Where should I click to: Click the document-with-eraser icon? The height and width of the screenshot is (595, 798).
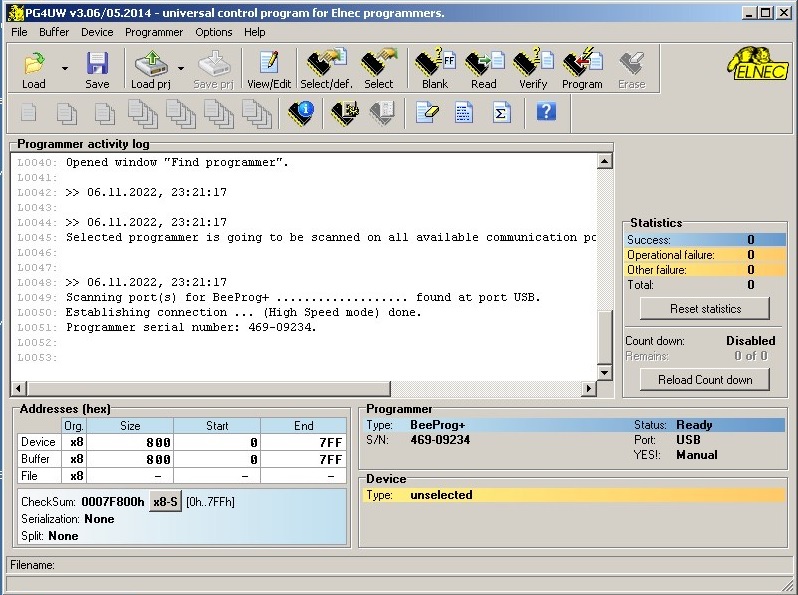(427, 112)
